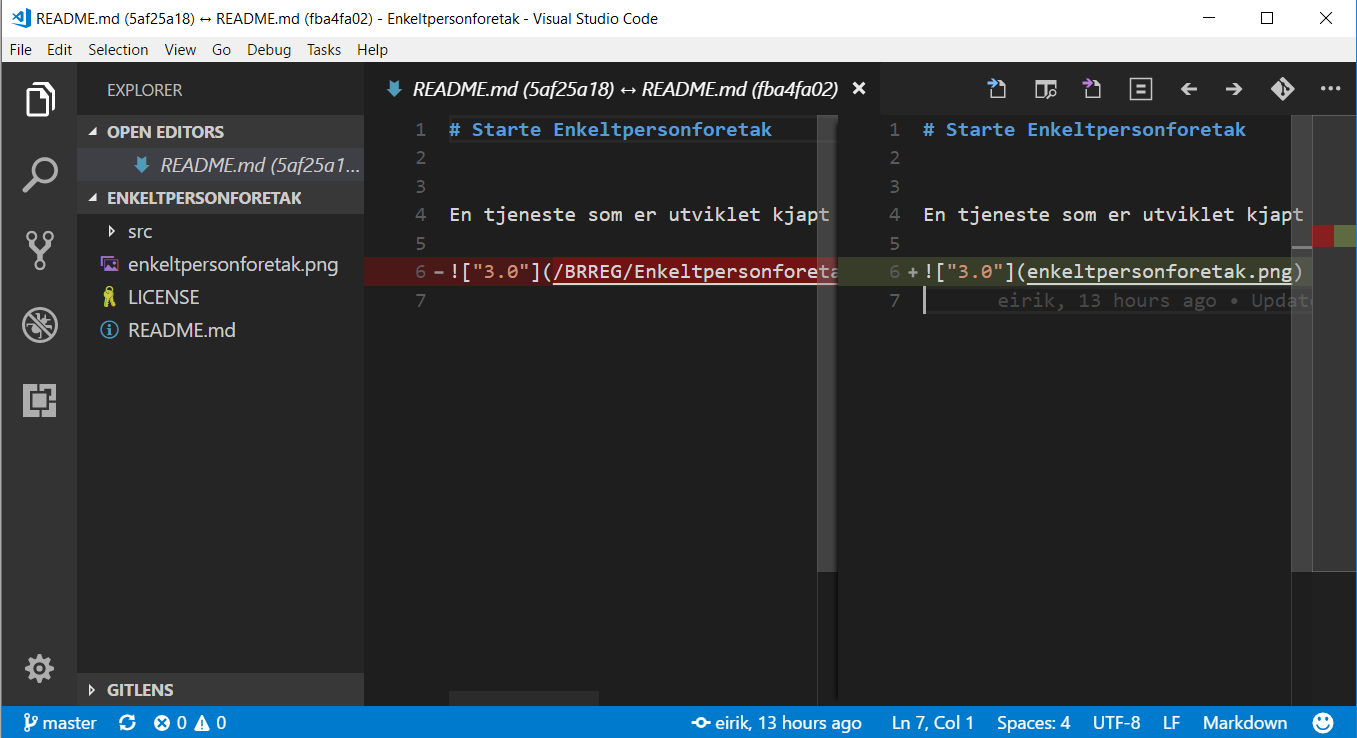Click the Ln 7, Col 1 indicator

pyautogui.click(x=932, y=723)
